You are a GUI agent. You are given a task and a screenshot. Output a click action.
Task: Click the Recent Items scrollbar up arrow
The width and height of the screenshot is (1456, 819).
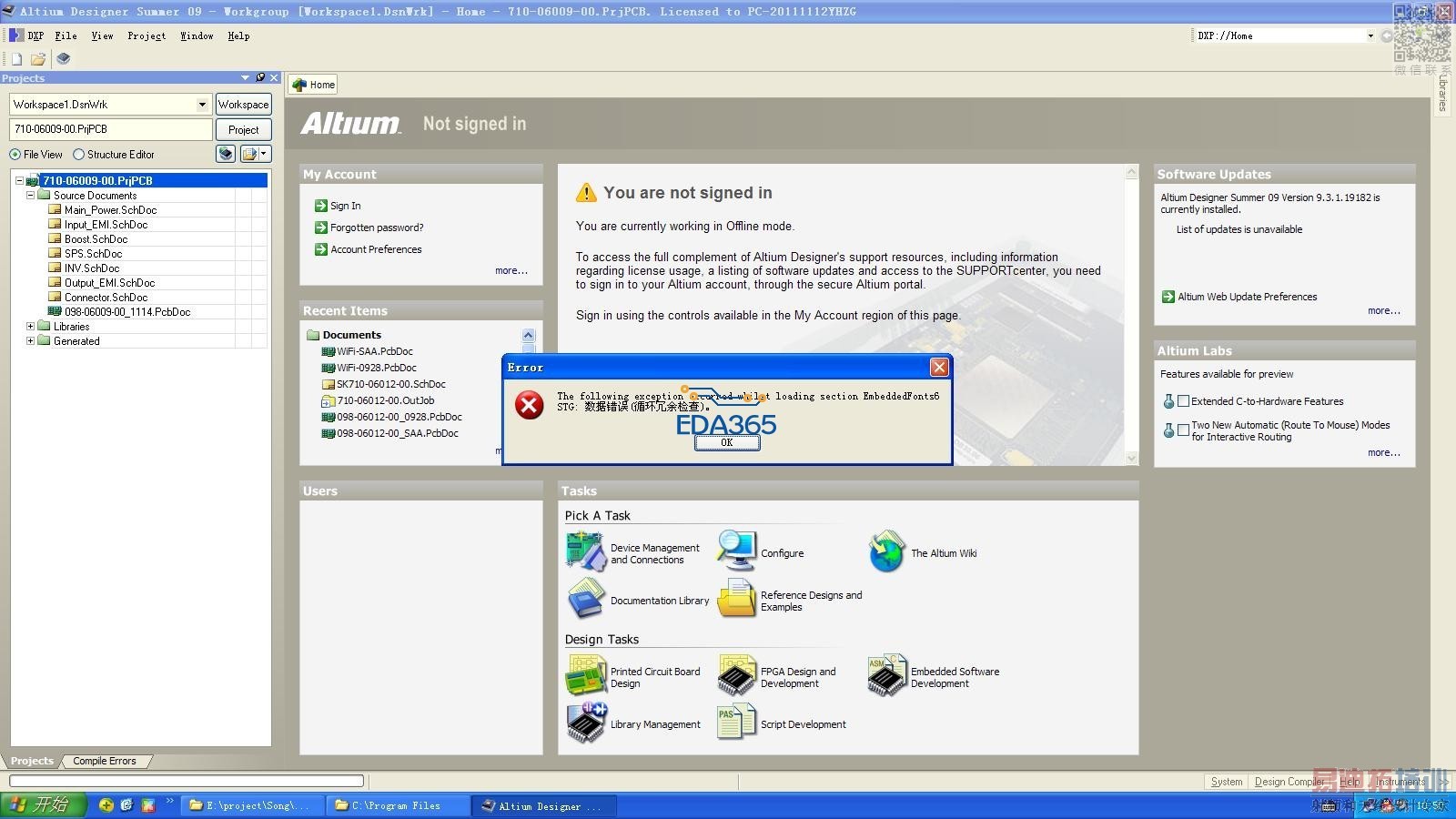tap(528, 335)
